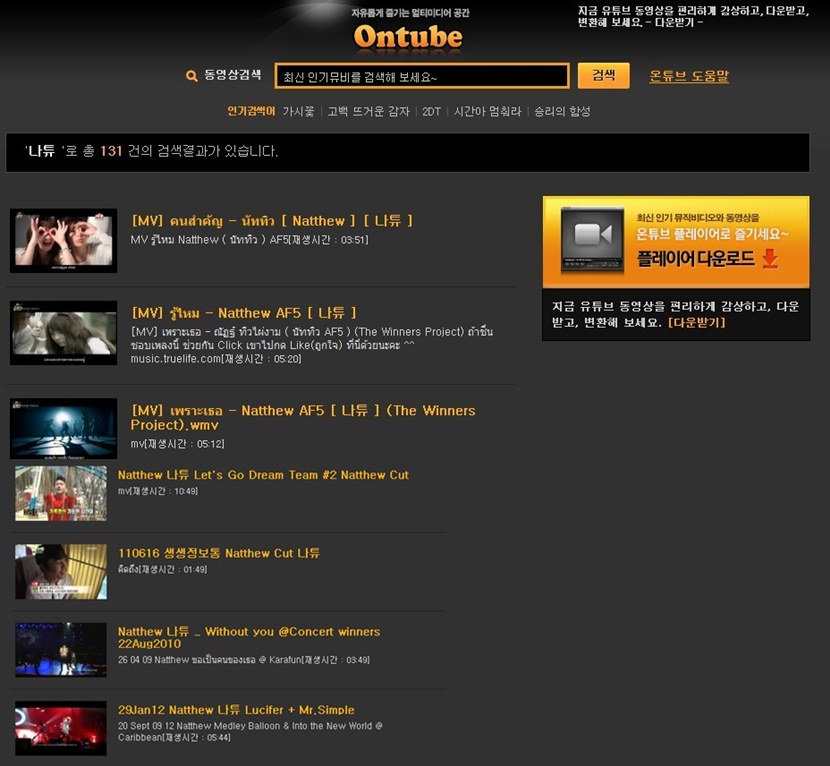Click description containing music.truelife.com

tap(312, 345)
